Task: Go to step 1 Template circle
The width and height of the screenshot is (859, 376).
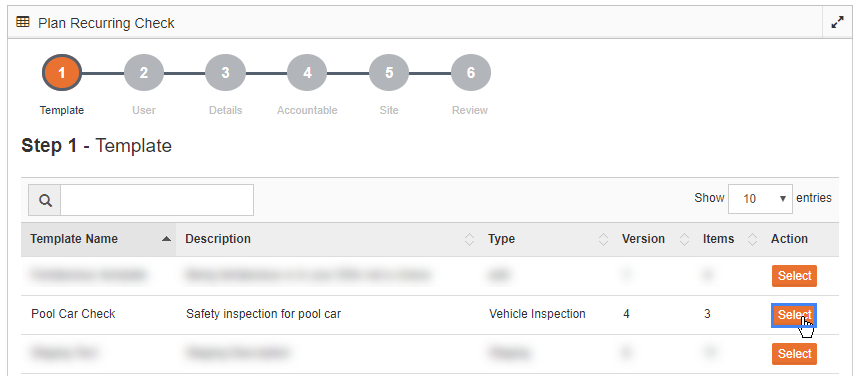Action: tap(61, 73)
